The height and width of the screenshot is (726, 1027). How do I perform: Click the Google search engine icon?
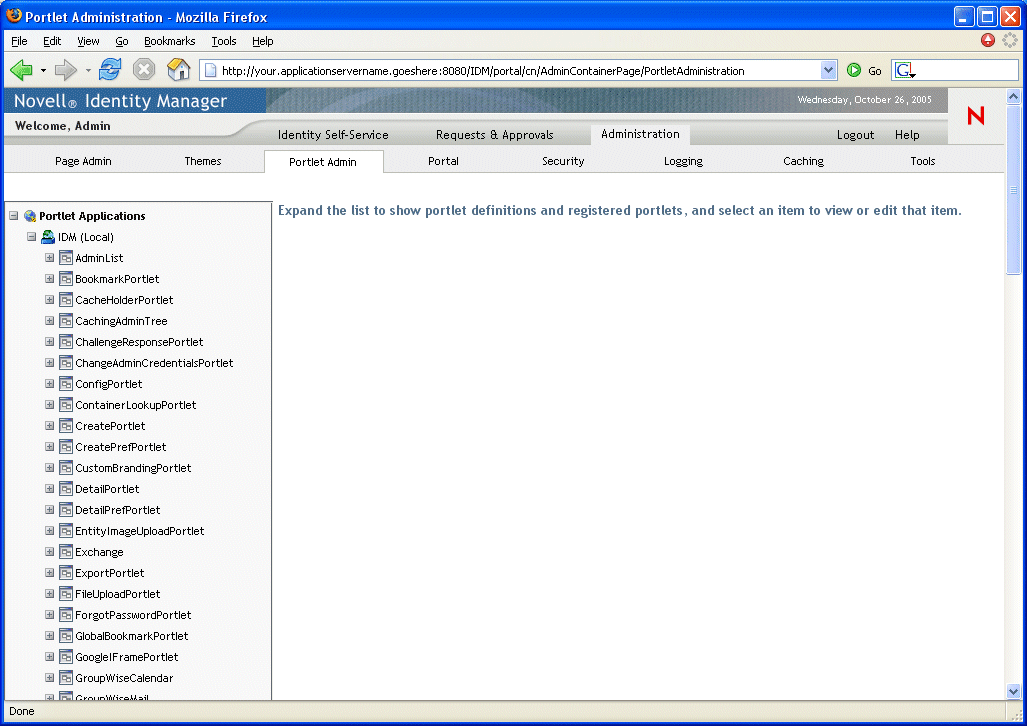pyautogui.click(x=904, y=70)
